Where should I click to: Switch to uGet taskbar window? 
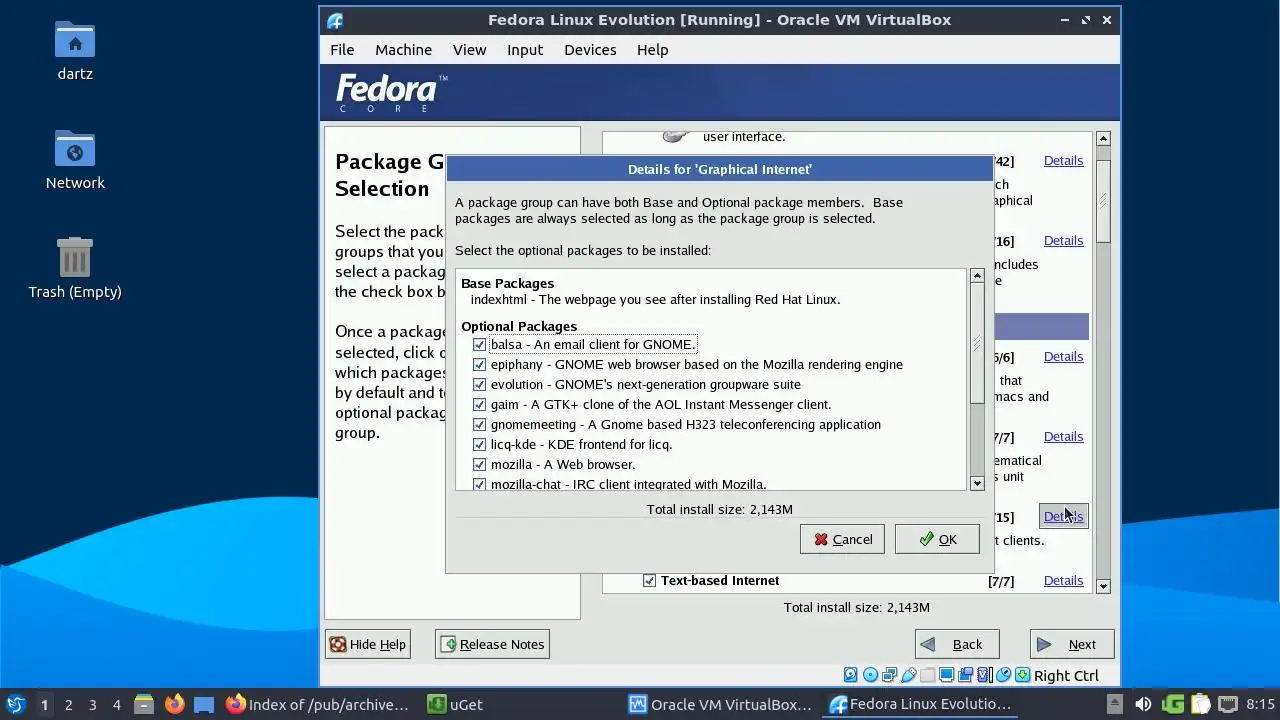[455, 704]
